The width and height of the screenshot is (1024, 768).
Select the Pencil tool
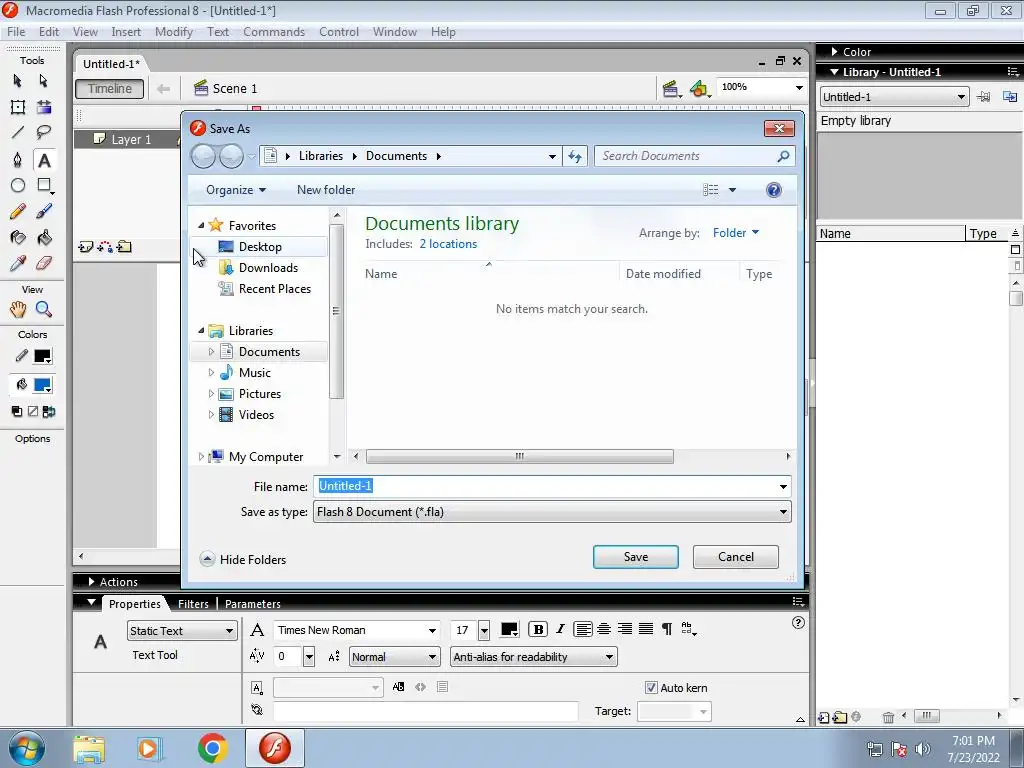click(x=18, y=212)
